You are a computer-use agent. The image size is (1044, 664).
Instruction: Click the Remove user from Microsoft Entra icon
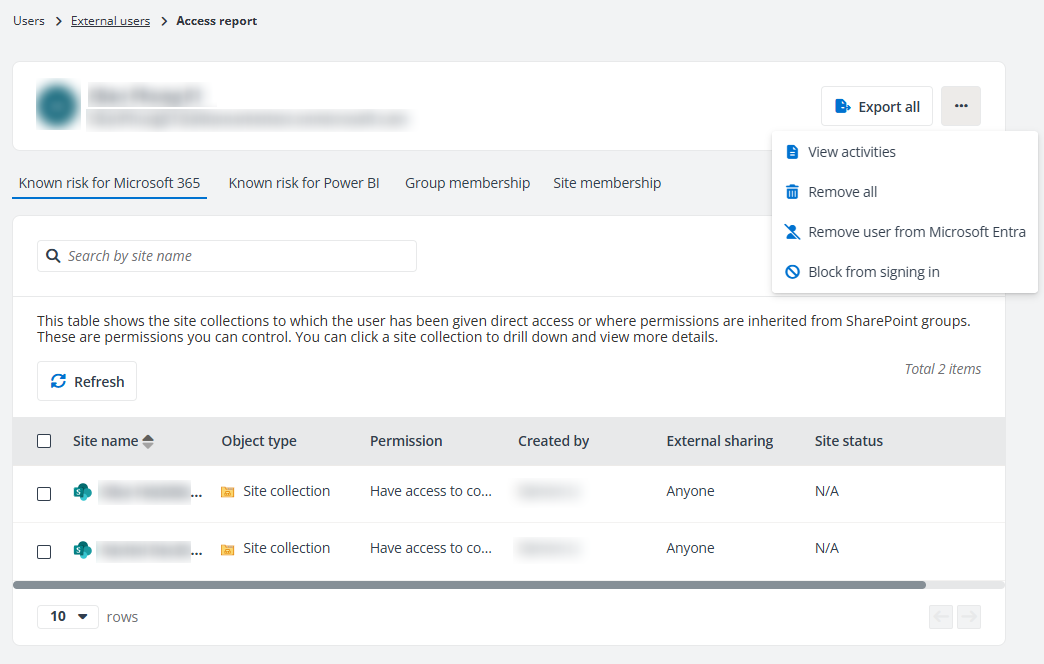pos(790,231)
